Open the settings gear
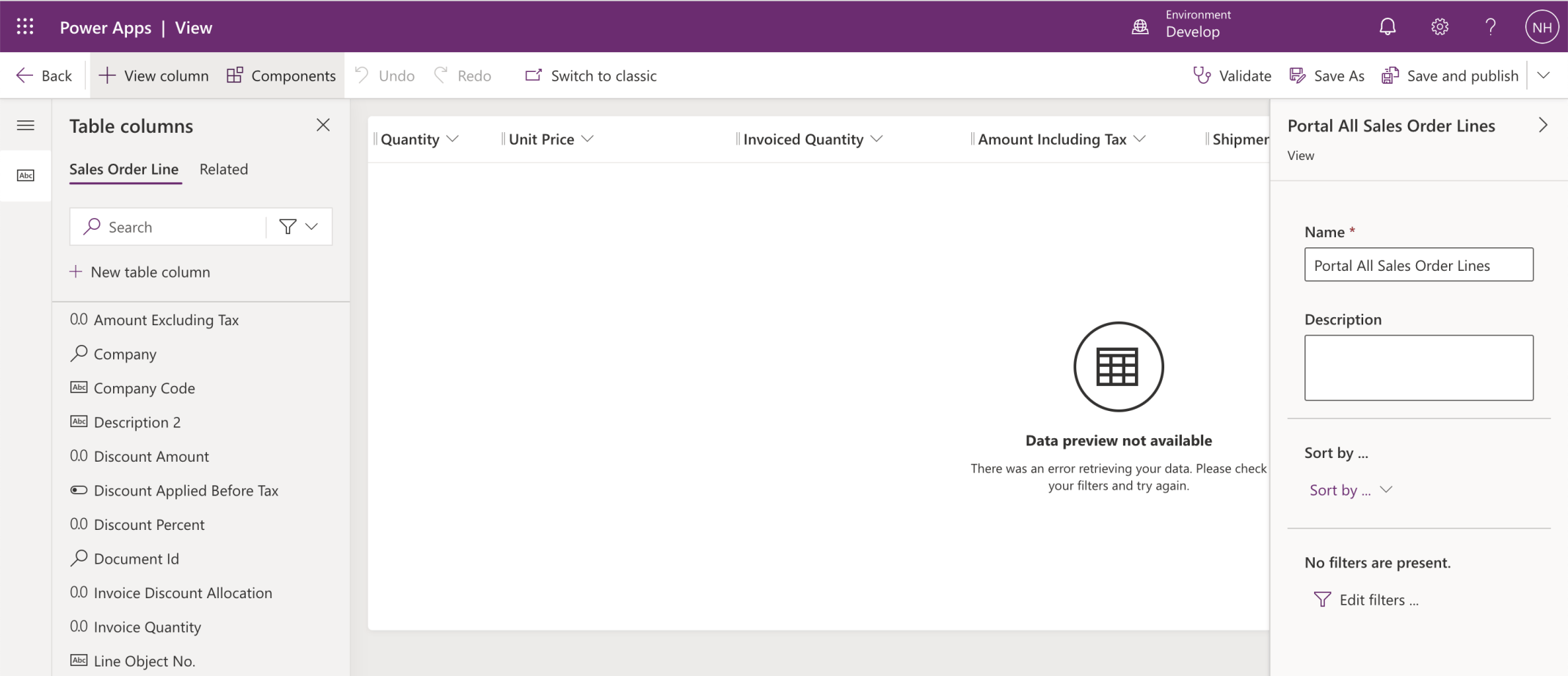The height and width of the screenshot is (676, 1568). coord(1439,27)
